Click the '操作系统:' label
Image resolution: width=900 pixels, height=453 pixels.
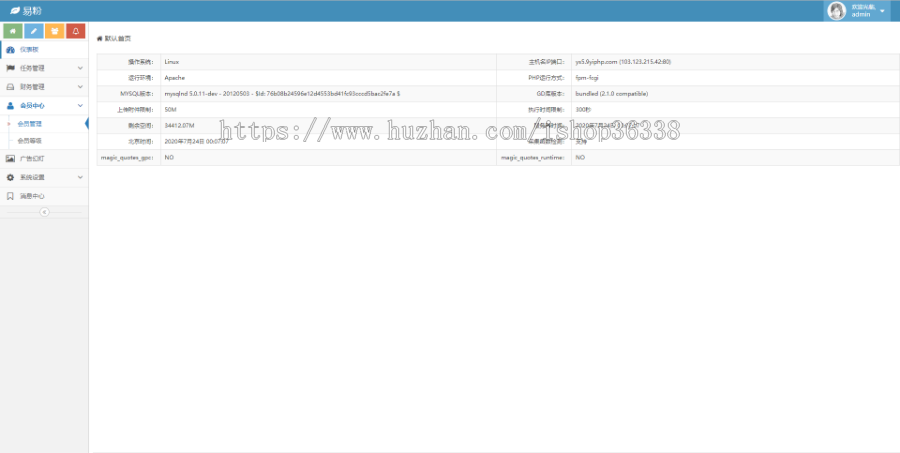(141, 61)
